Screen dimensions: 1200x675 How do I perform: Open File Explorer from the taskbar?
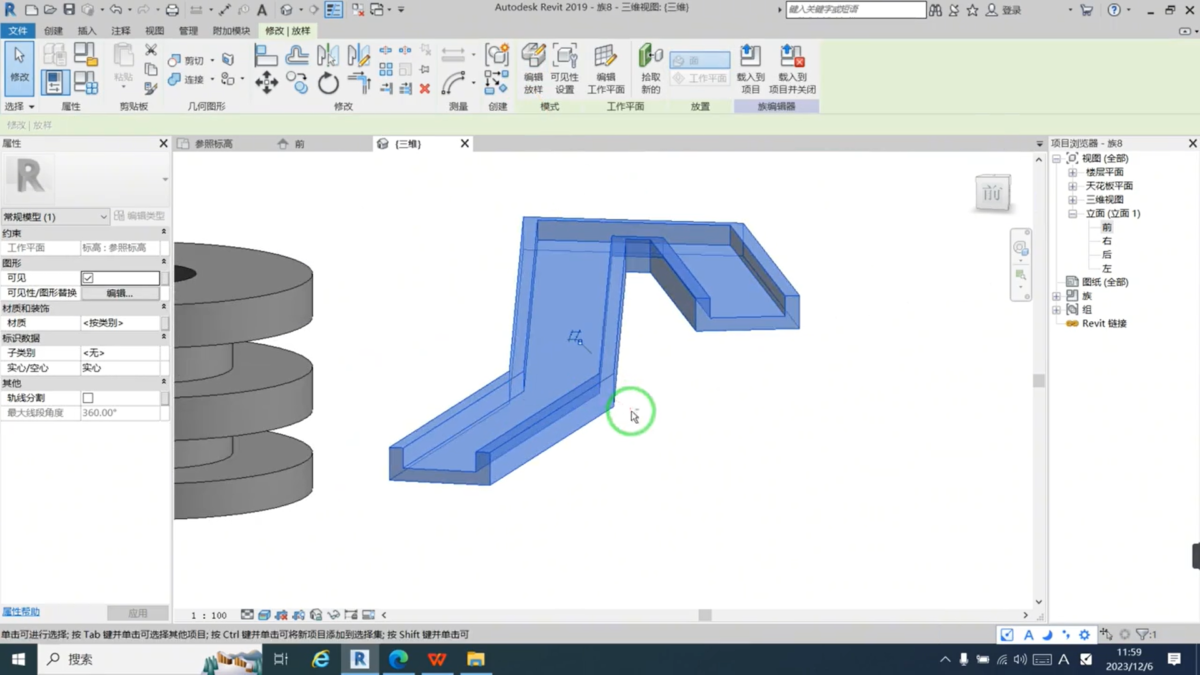click(x=475, y=659)
